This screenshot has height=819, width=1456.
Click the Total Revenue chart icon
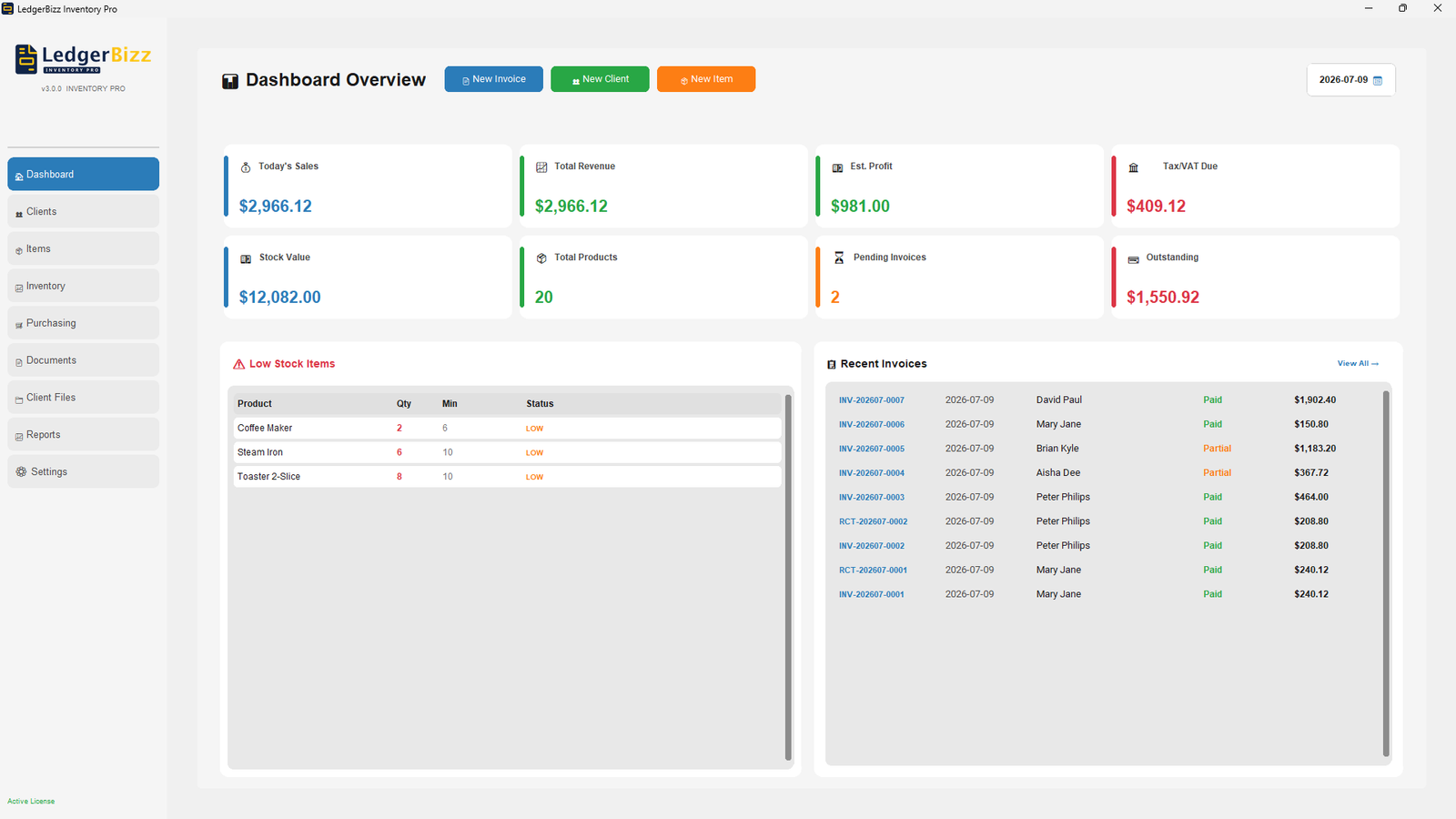pyautogui.click(x=541, y=167)
